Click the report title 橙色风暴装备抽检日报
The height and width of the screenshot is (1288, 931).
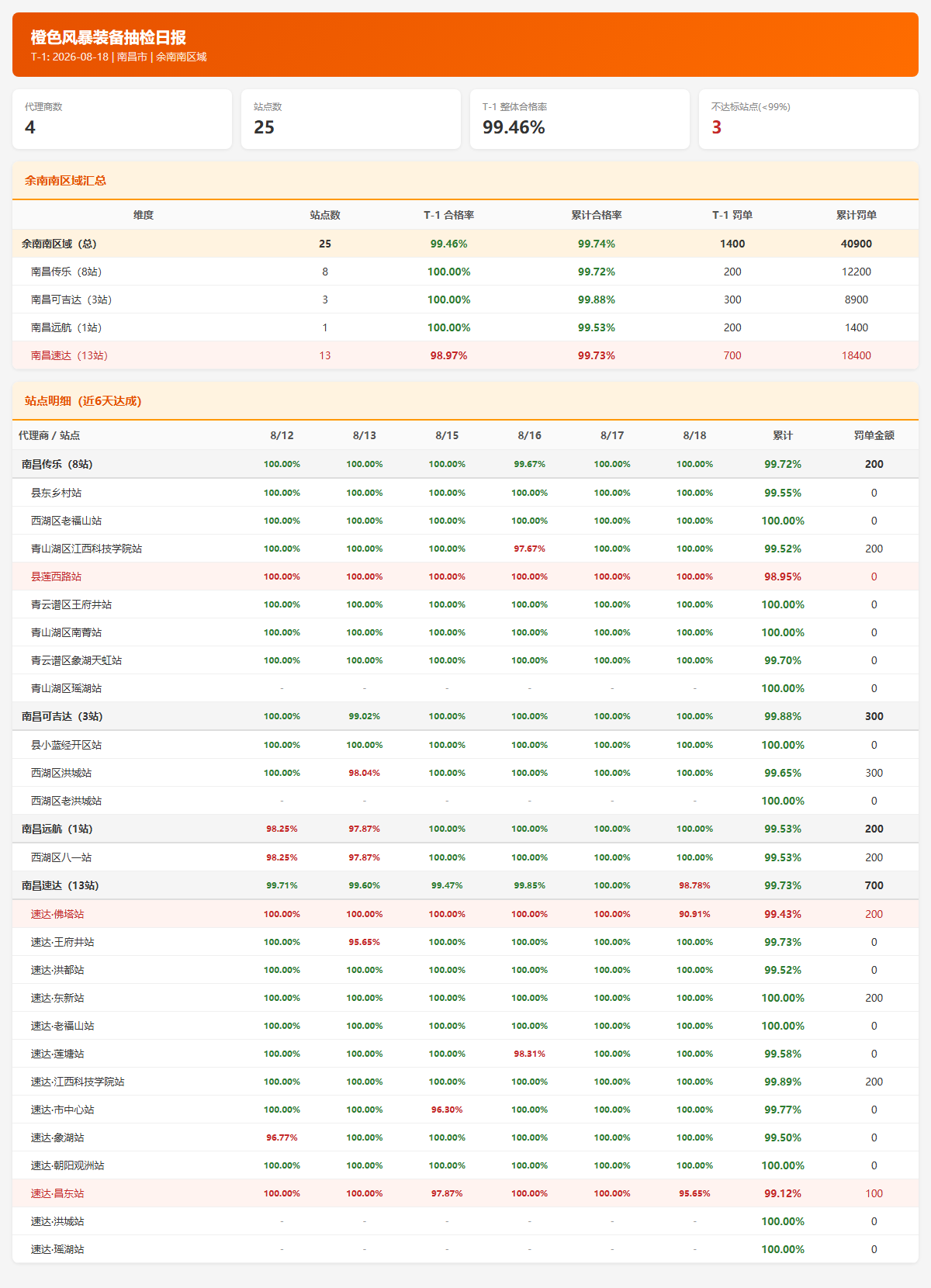point(108,37)
